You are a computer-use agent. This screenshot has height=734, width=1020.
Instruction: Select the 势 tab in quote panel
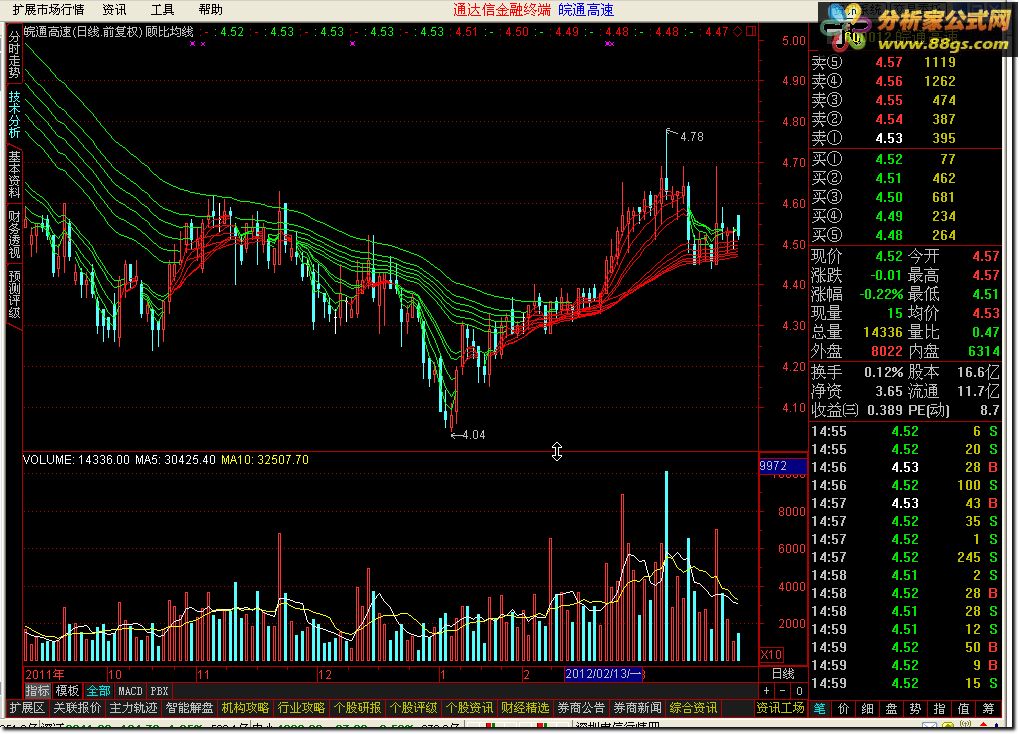point(916,709)
